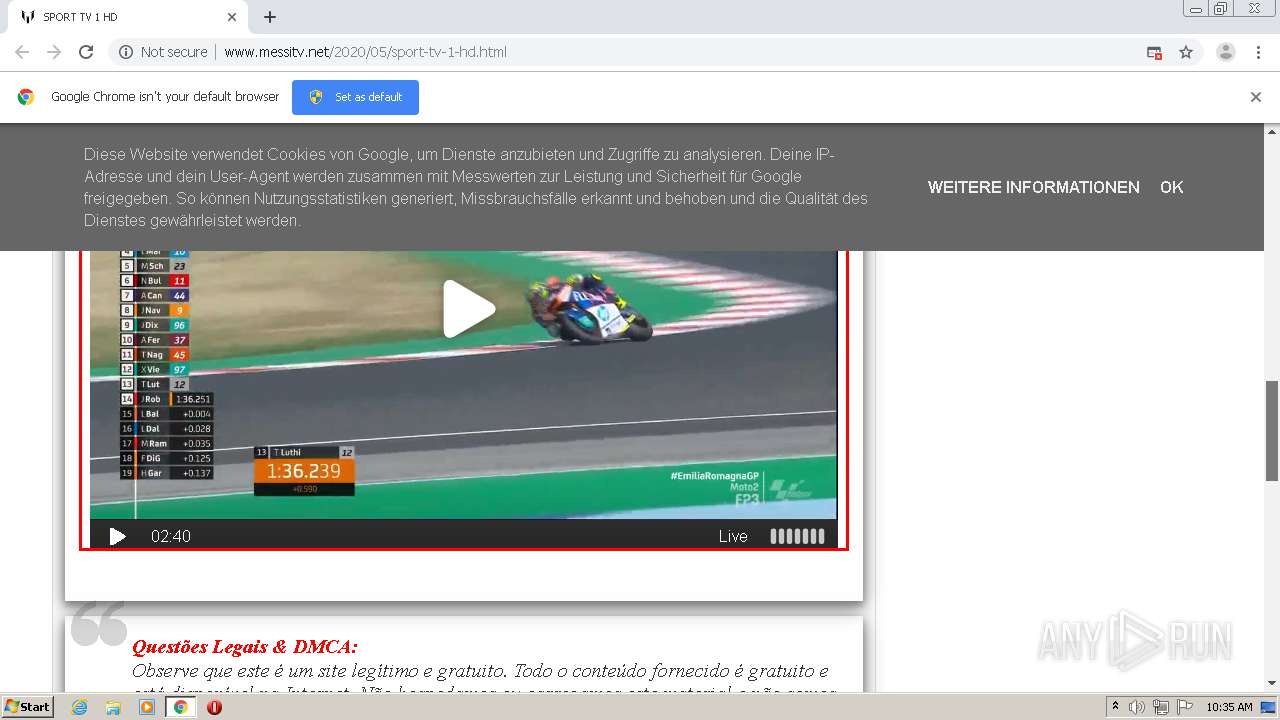Click the Chrome taskbar icon
The image size is (1280, 720).
pyautogui.click(x=180, y=707)
